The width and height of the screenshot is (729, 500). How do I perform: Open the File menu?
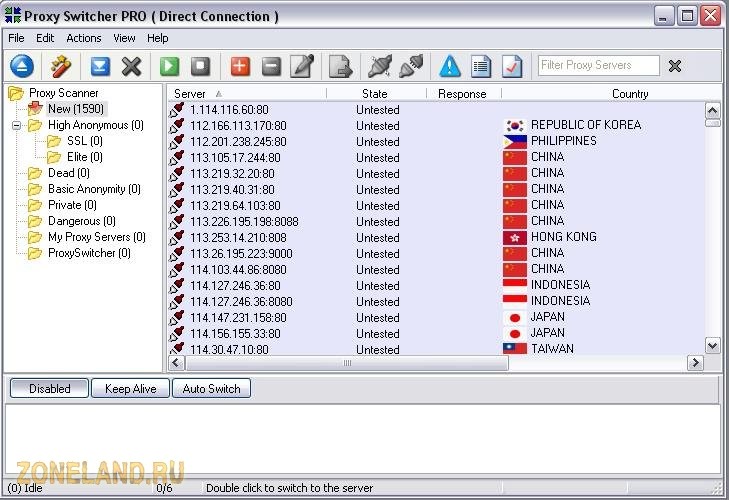[x=16, y=38]
